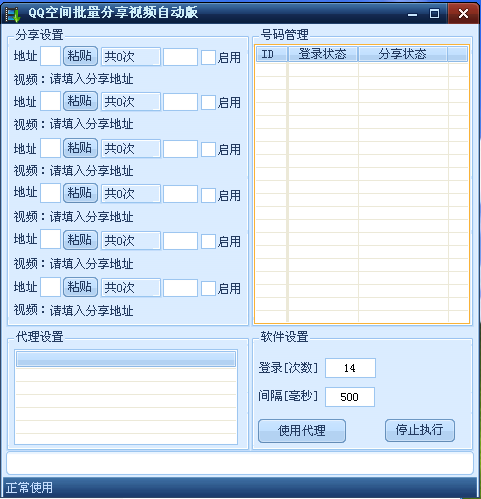This screenshot has height=499, width=481.
Task: Minimize the QQ空间批量分享视频 window
Action: pos(412,14)
